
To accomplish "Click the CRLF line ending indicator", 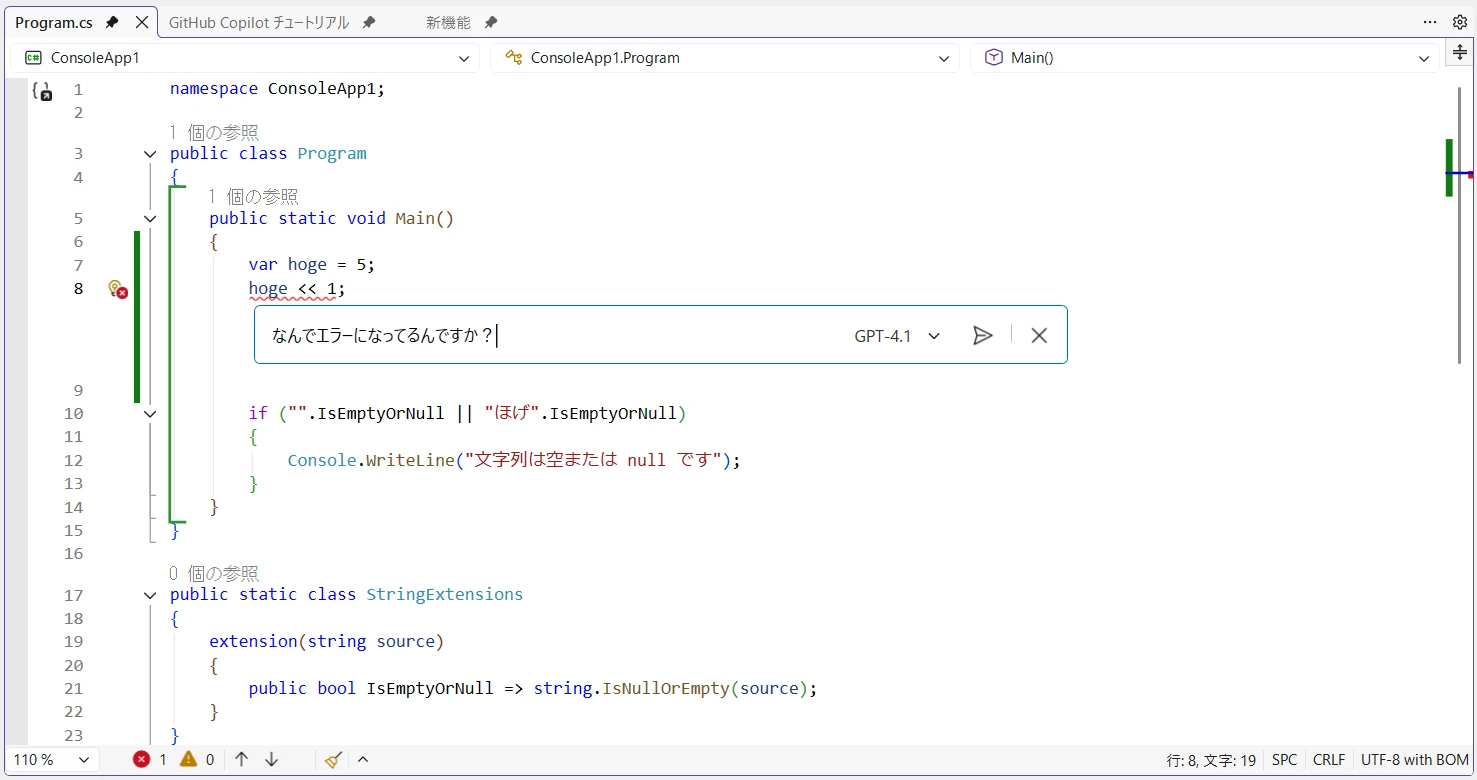I will tap(1328, 760).
